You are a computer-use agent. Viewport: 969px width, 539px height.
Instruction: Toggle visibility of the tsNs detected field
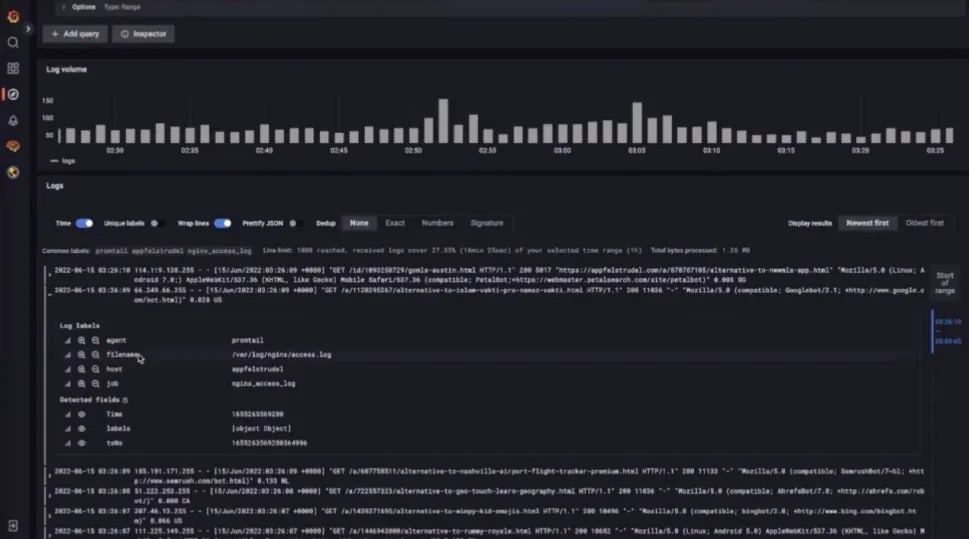[82, 443]
